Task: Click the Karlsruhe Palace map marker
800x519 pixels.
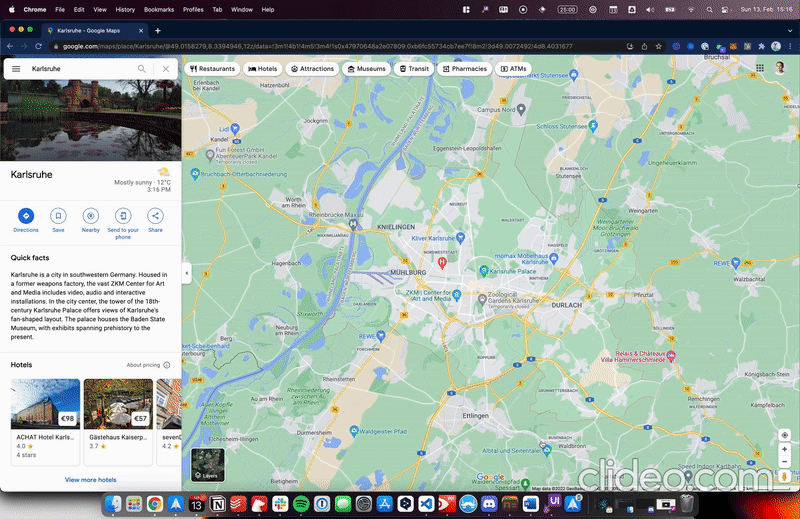Action: [x=484, y=271]
